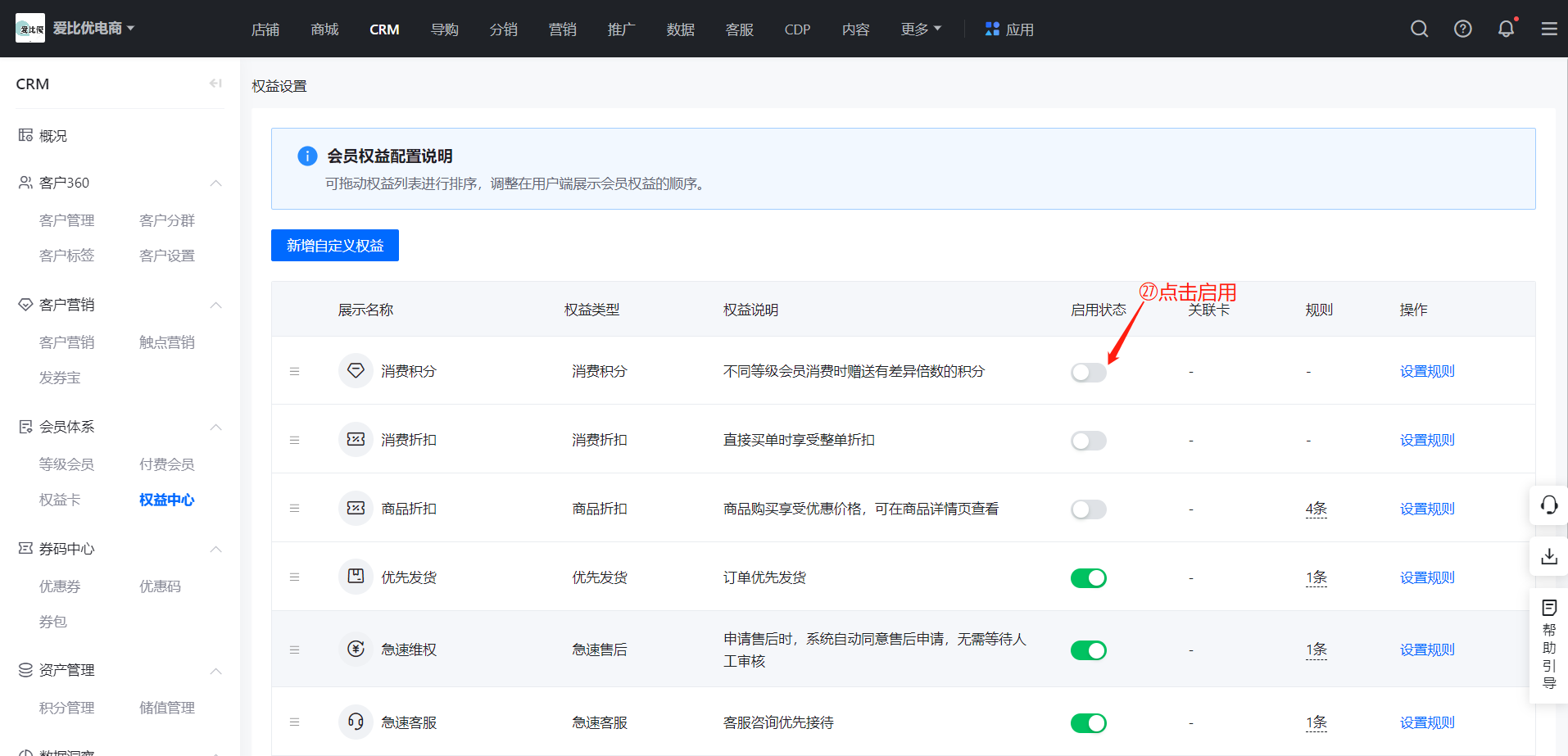The width and height of the screenshot is (1568, 756).
Task: Open 等级会员 in sidebar
Action: point(67,464)
